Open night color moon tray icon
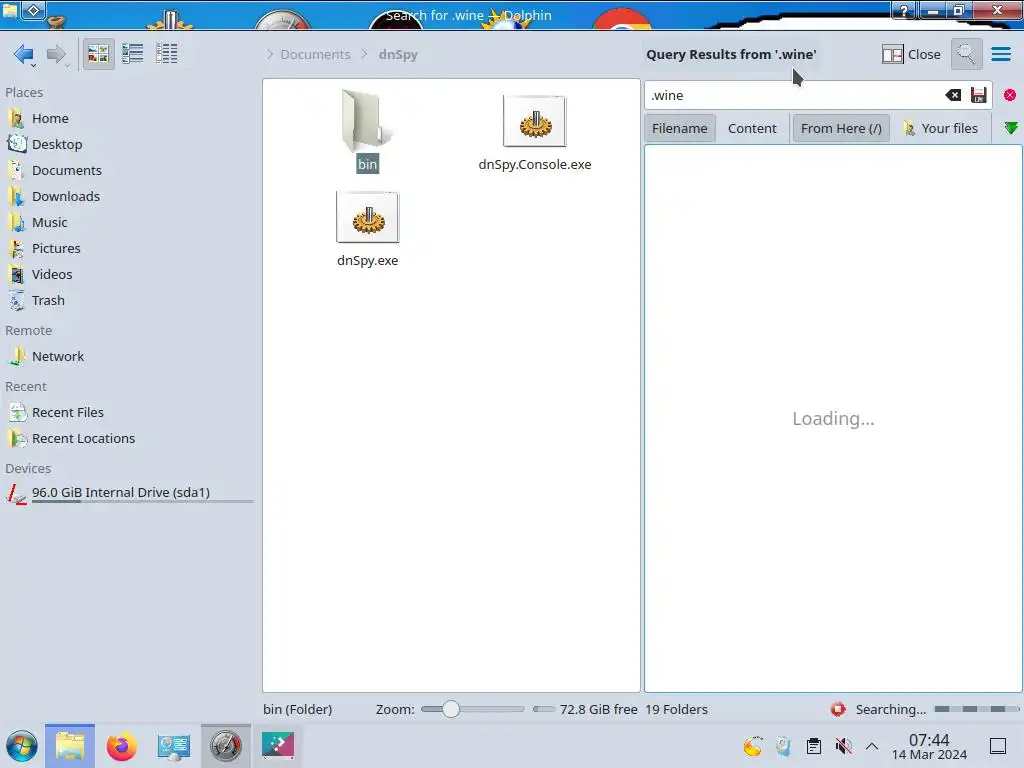Viewport: 1024px width, 768px height. pos(753,746)
